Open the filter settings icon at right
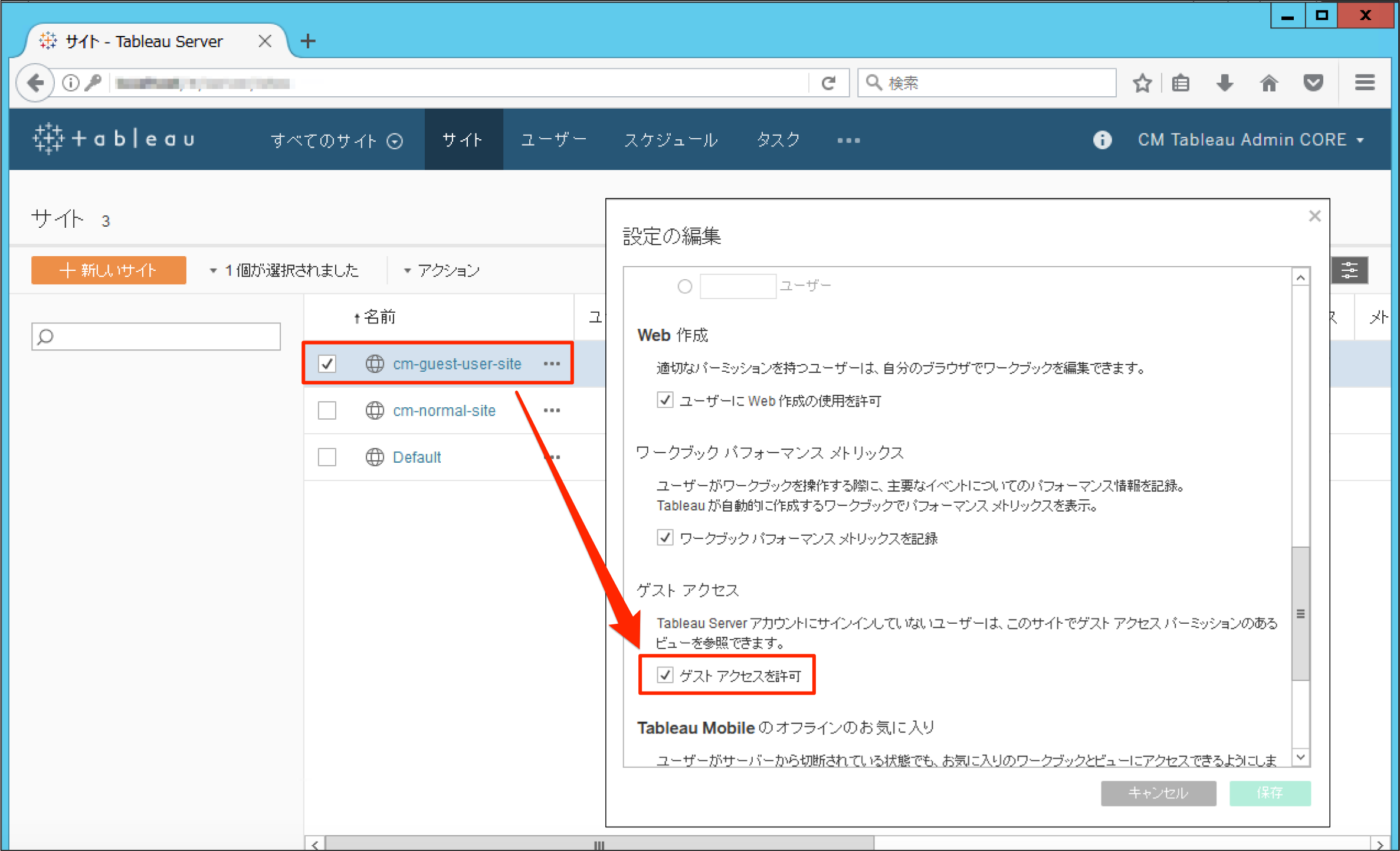The image size is (1400, 851). 1350,270
